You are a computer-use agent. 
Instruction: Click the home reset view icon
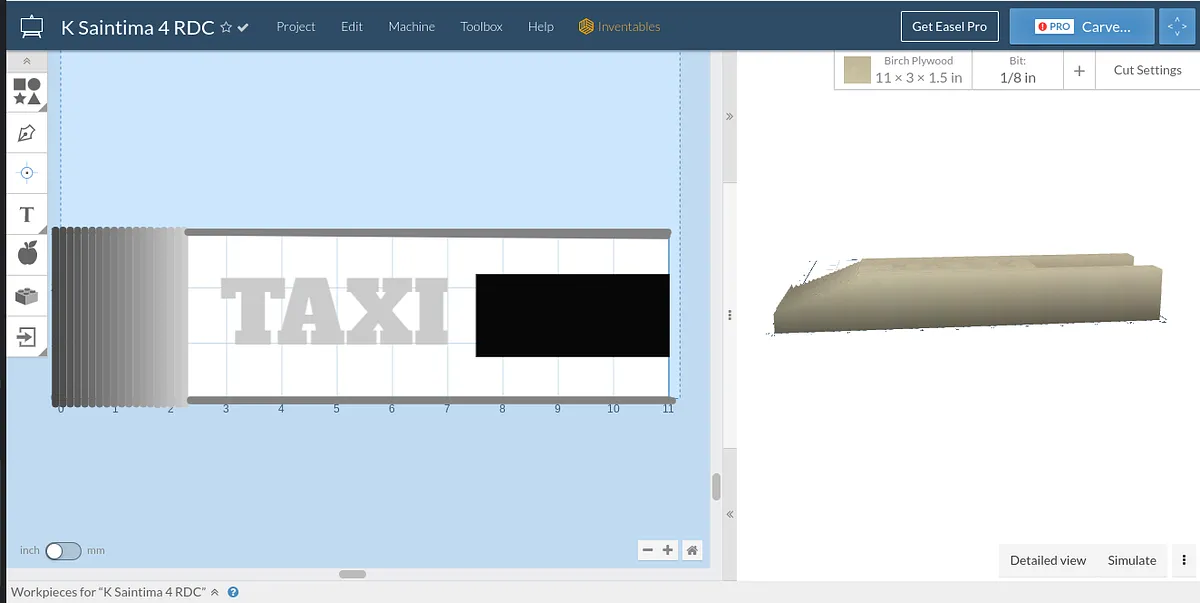coord(692,550)
